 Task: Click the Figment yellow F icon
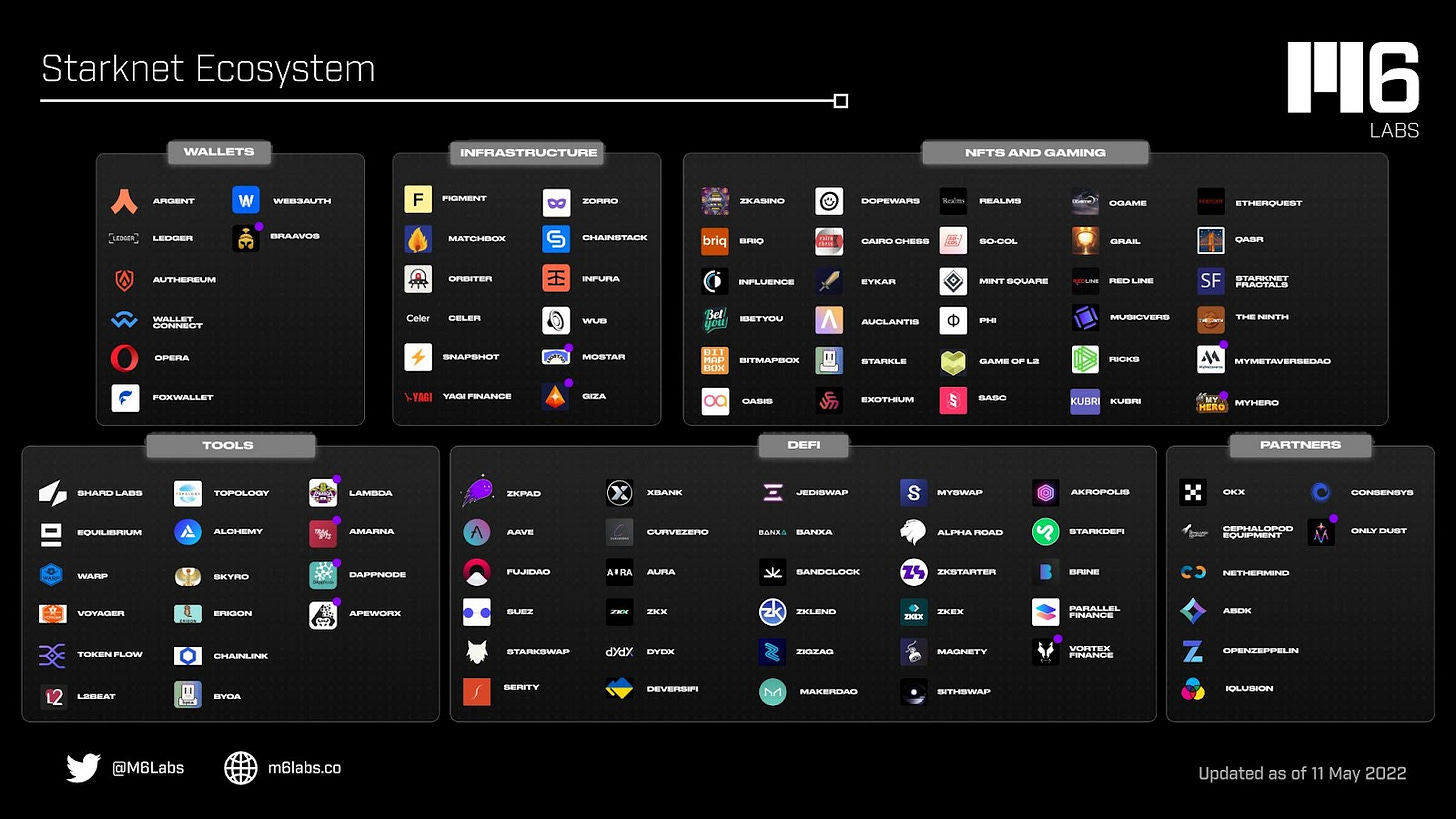pos(418,199)
